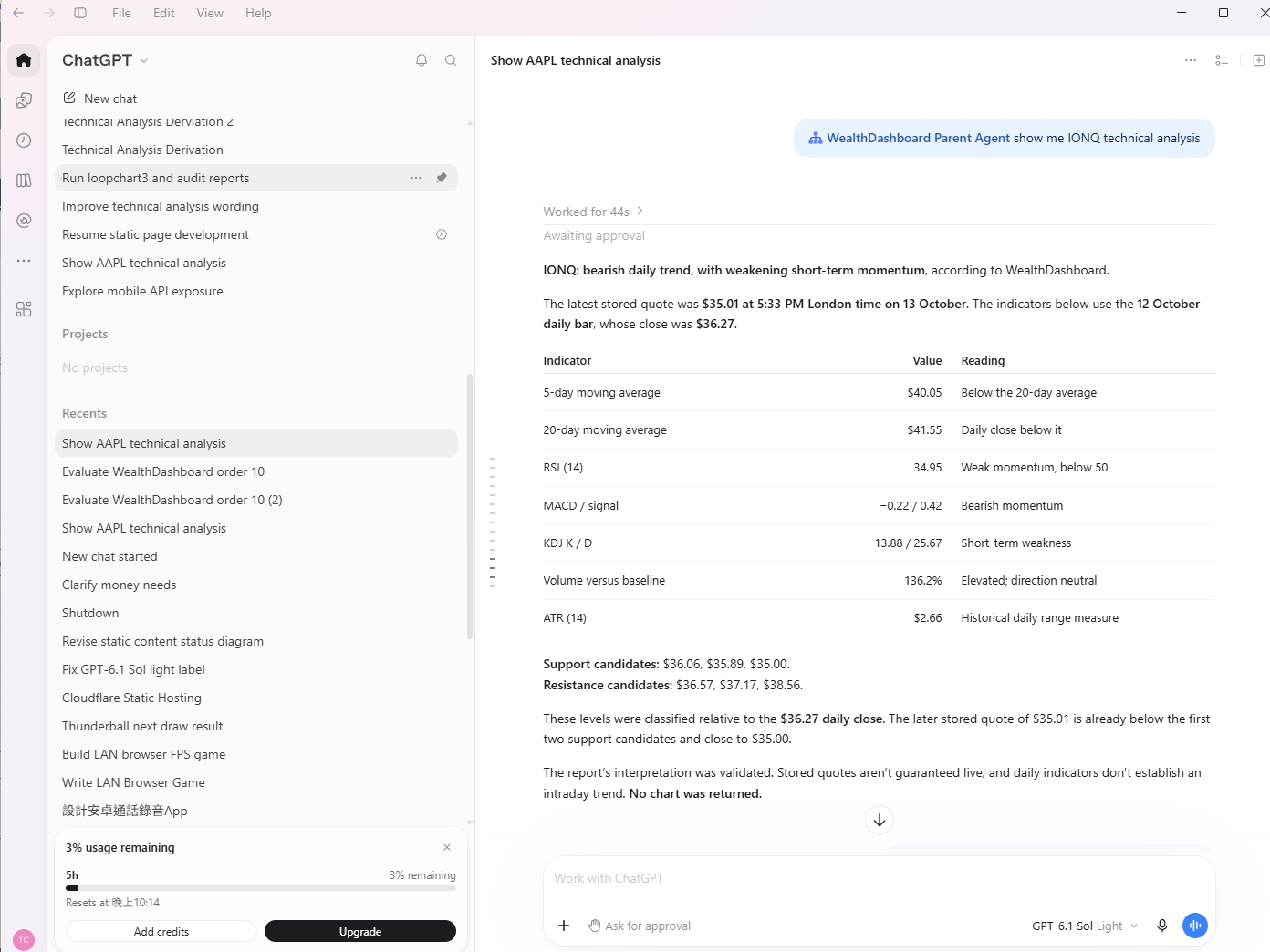Expand the ChatGPT model dropdown
Image resolution: width=1270 pixels, height=952 pixels.
click(105, 60)
